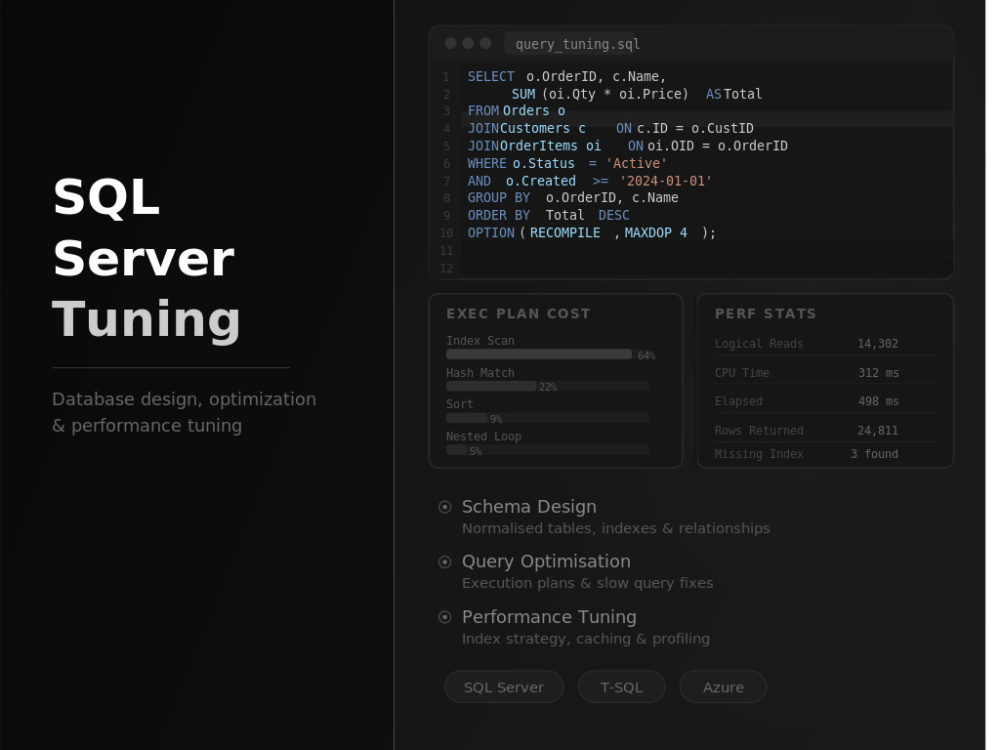Click the 22% percentage value
Image resolution: width=1000 pixels, height=750 pixels.
pyautogui.click(x=548, y=387)
